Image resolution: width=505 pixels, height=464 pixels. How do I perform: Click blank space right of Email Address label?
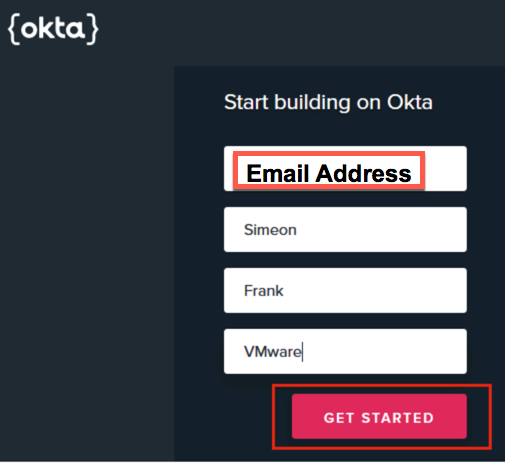[446, 169]
